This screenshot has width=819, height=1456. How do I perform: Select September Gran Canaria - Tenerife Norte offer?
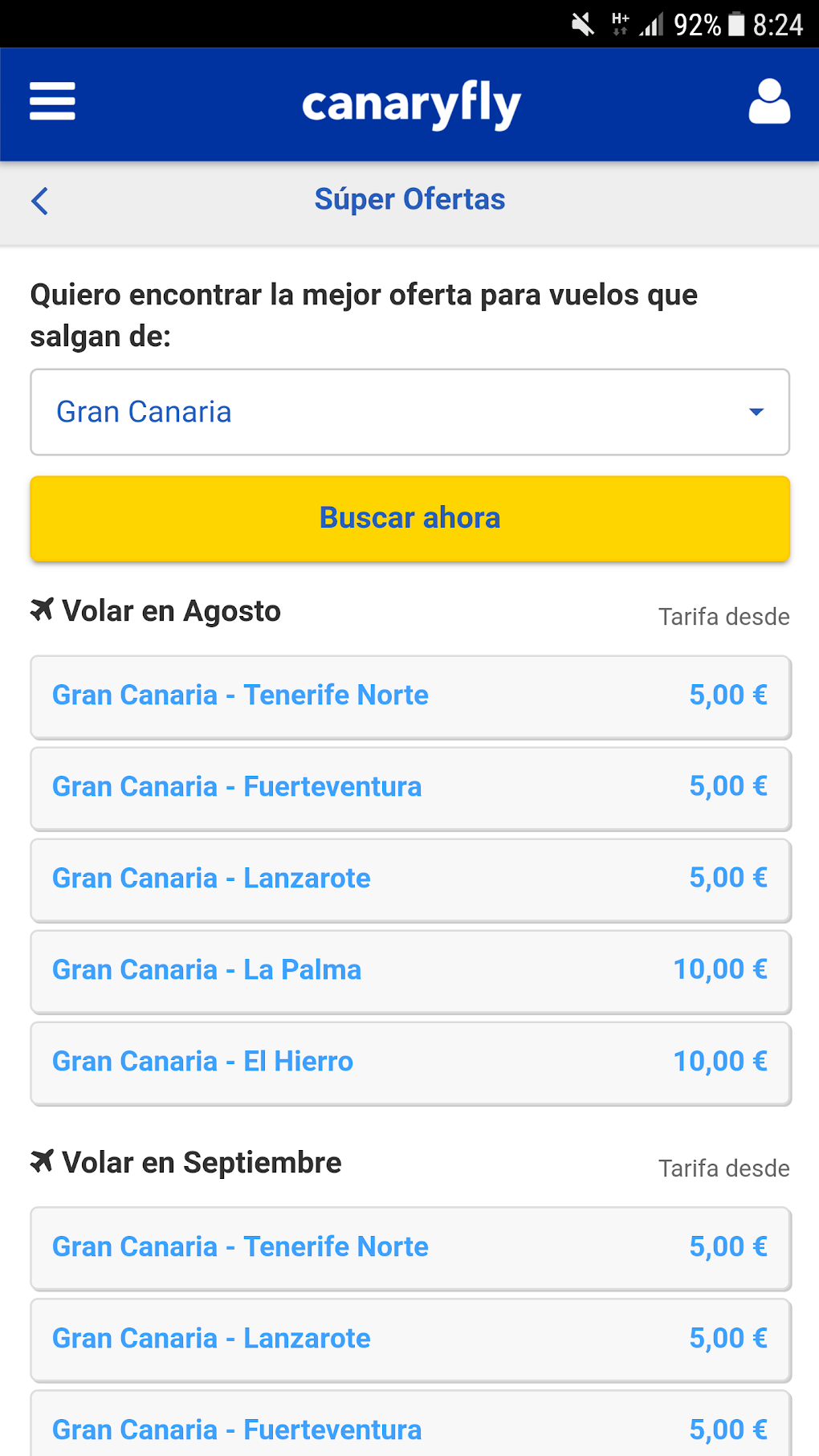pyautogui.click(x=409, y=1247)
